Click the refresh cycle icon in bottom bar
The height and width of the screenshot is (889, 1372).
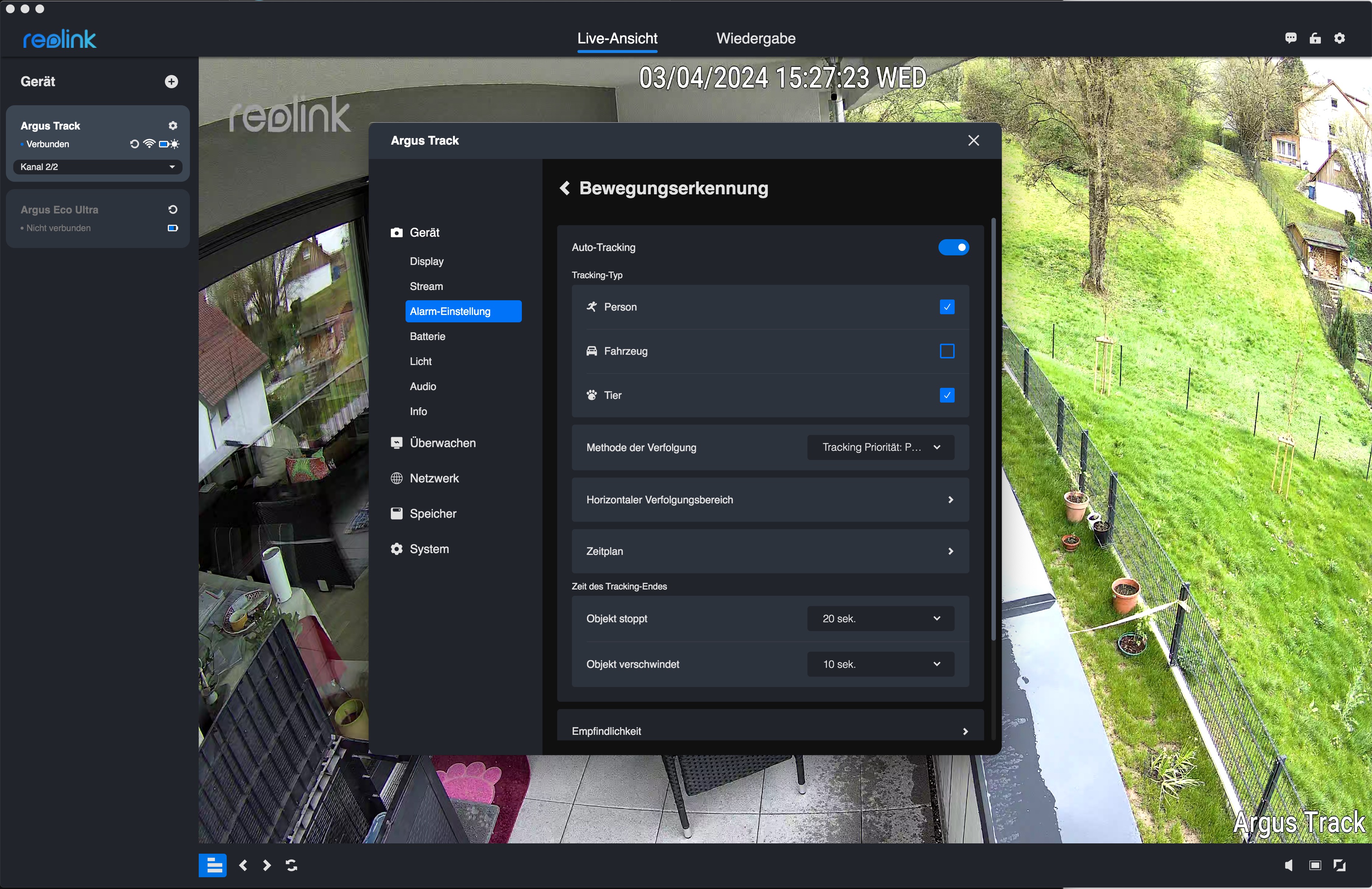(292, 865)
